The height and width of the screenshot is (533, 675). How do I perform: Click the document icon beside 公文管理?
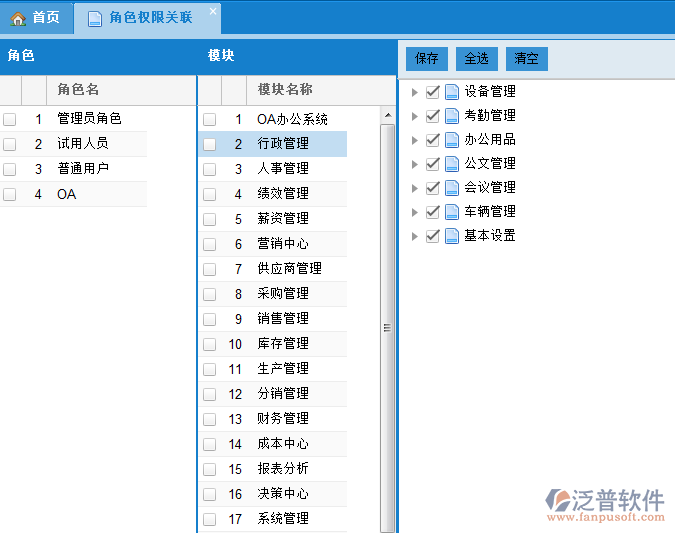point(451,164)
